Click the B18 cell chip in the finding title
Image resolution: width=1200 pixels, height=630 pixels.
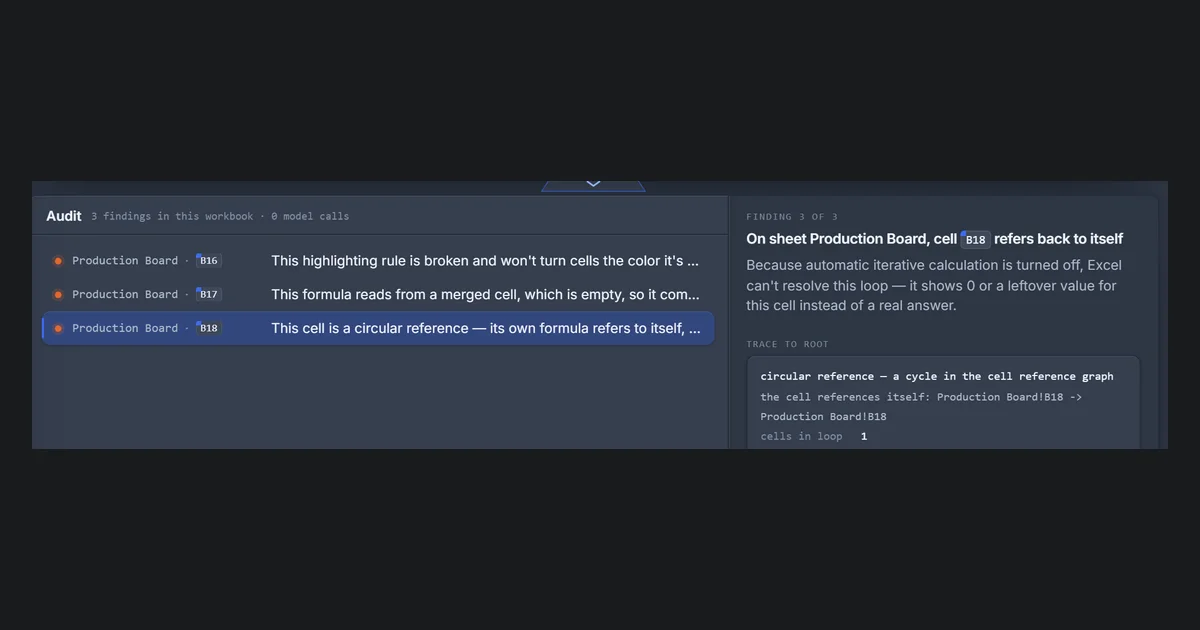tap(975, 240)
